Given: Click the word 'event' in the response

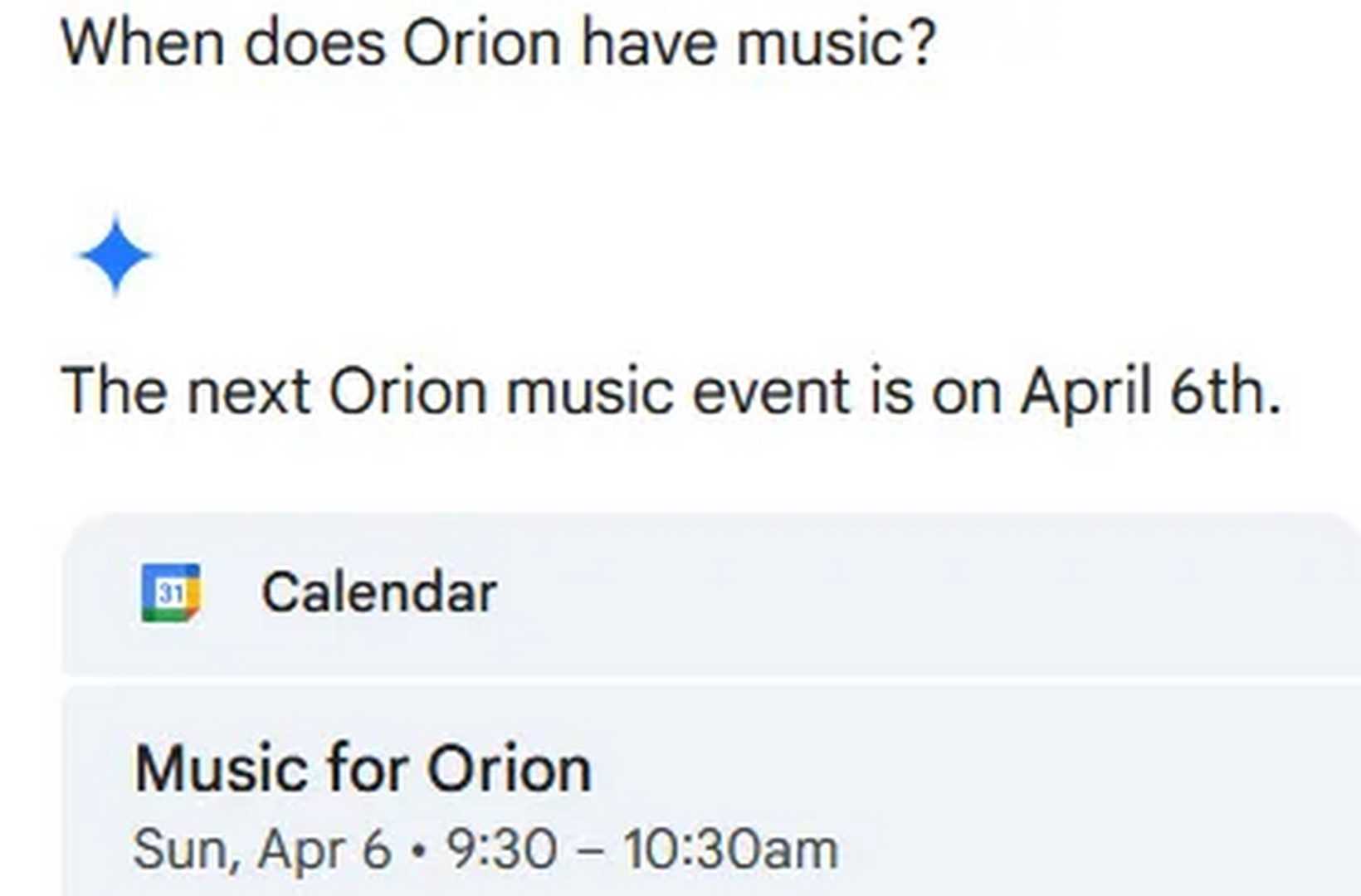Looking at the screenshot, I should tap(771, 391).
